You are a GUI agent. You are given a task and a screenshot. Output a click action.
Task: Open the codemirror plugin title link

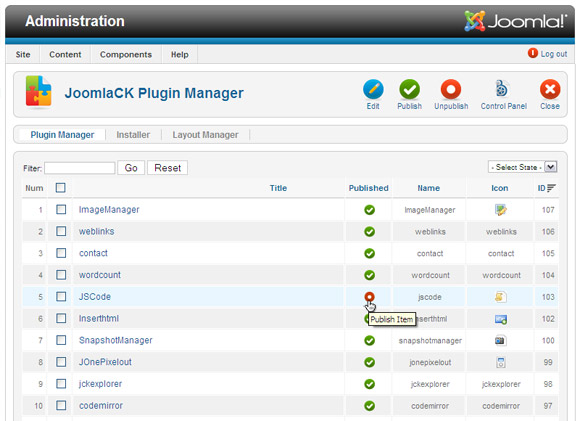101,406
